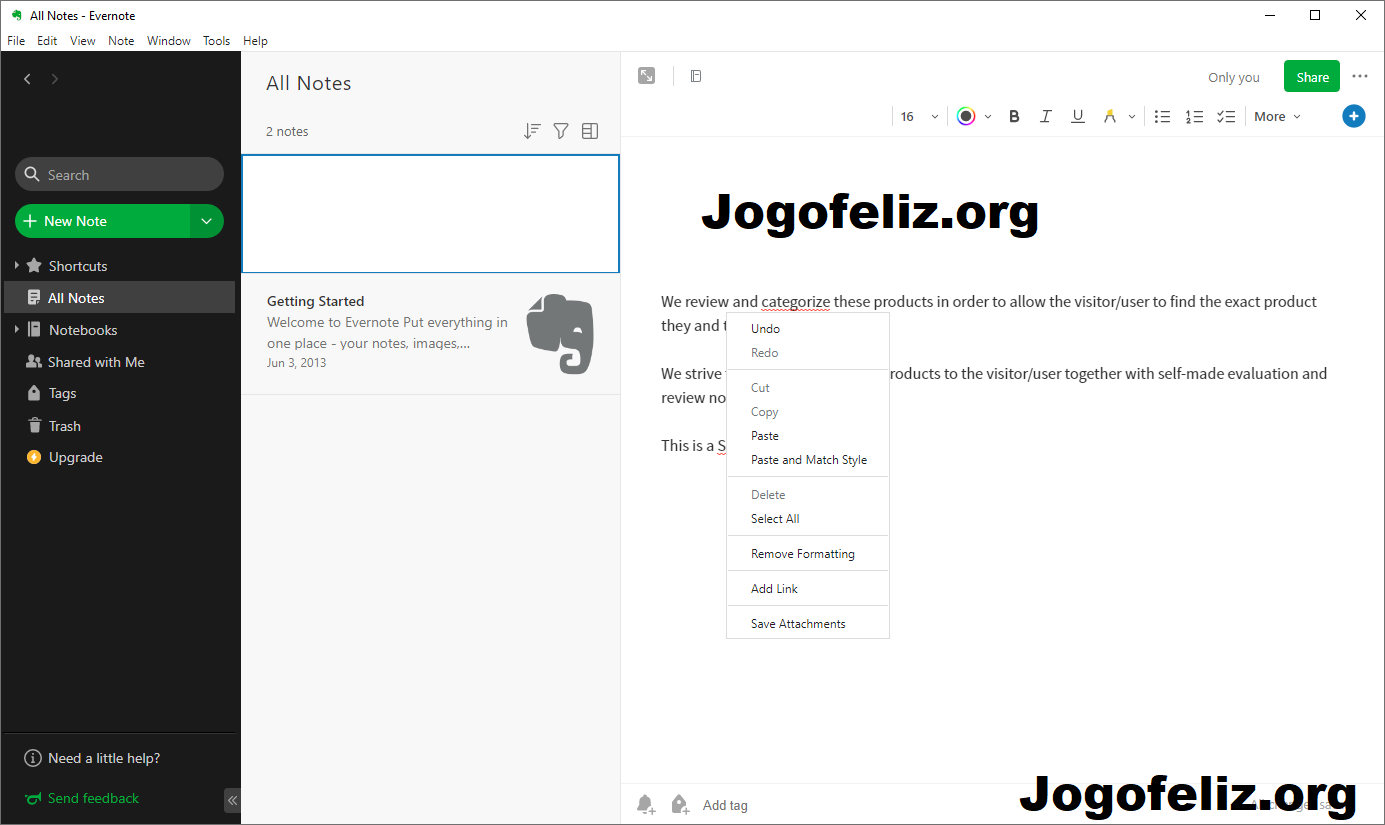Expand the Shortcuts section
Screen dimensions: 1385x825
[17, 266]
